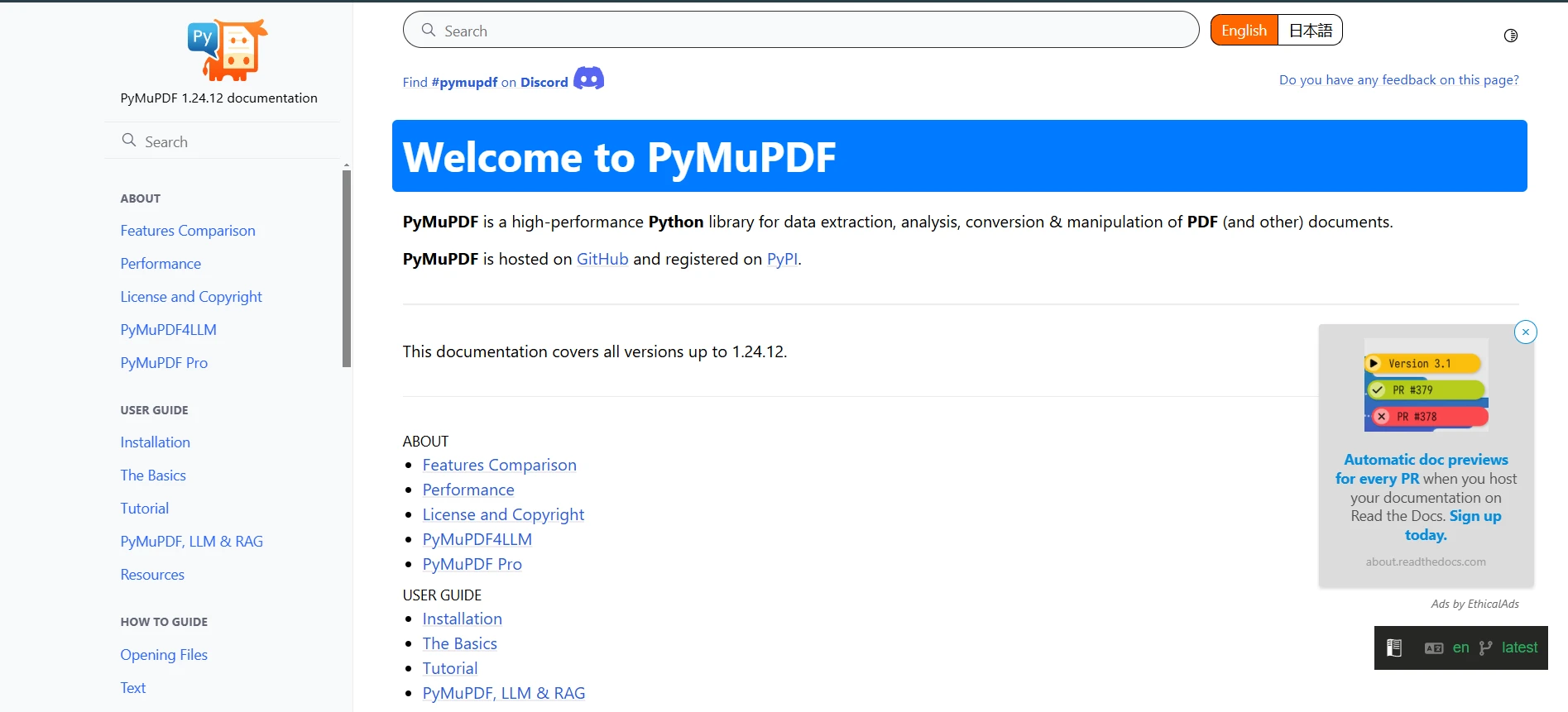Toggle the light/dark theme icon

(x=1511, y=36)
